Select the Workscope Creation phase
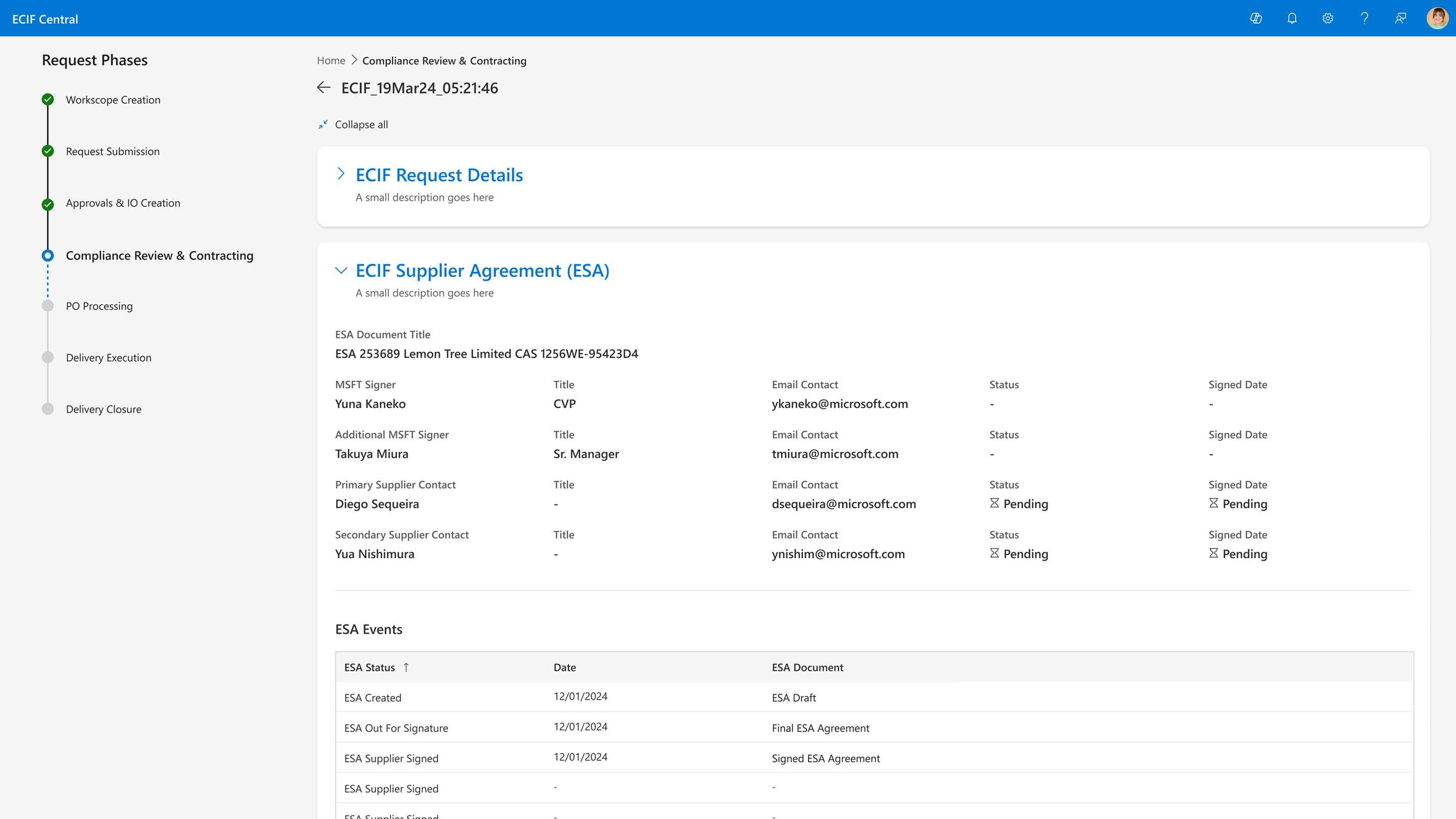Image resolution: width=1456 pixels, height=819 pixels. 113,100
